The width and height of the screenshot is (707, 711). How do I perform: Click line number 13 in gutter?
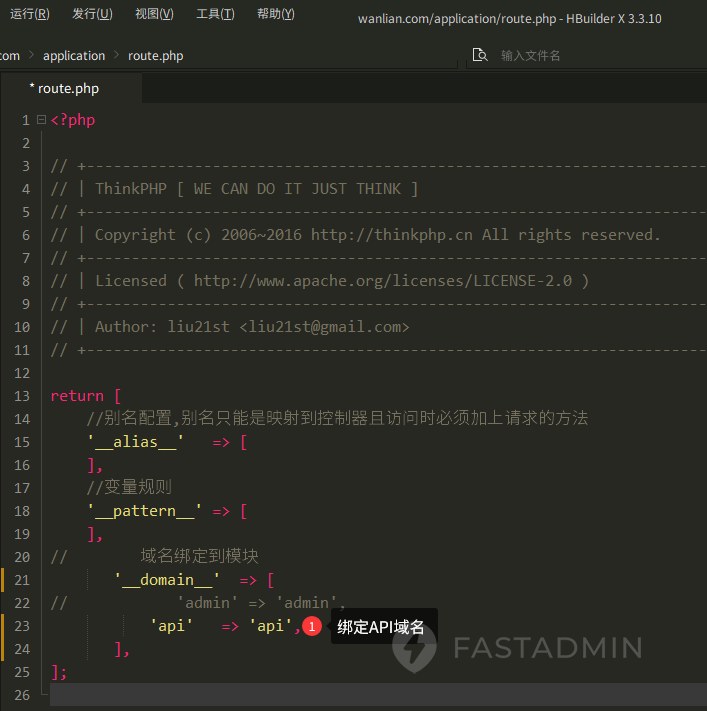(22, 396)
